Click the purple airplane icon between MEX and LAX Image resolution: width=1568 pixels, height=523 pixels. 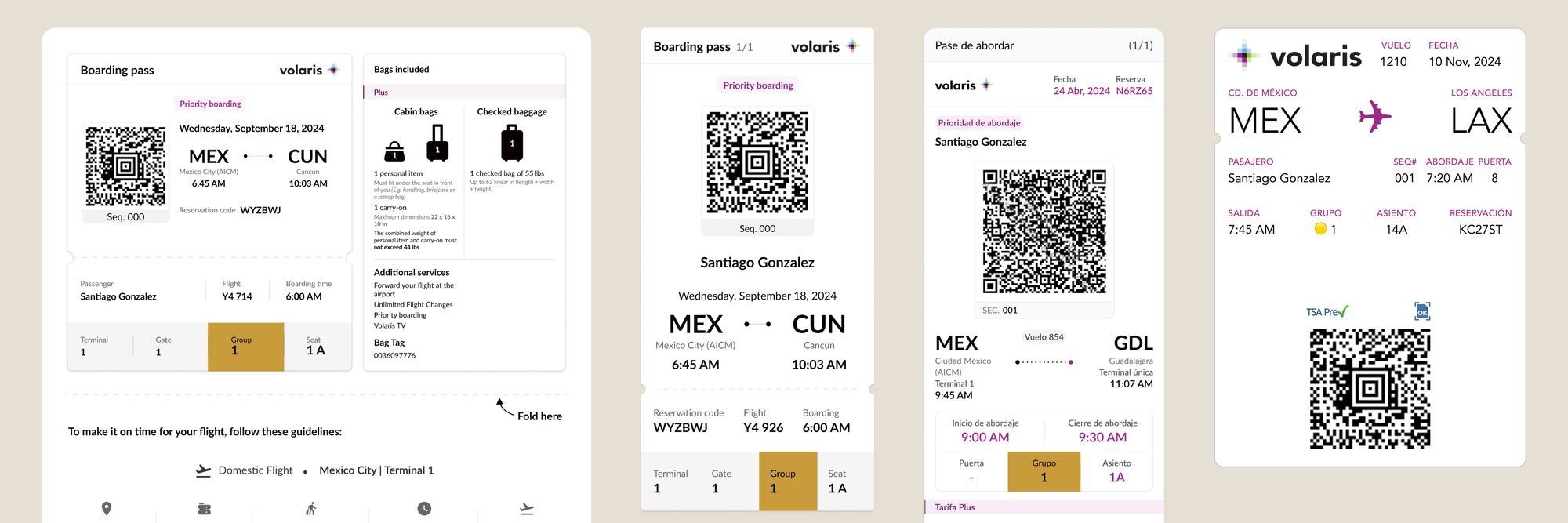1375,116
